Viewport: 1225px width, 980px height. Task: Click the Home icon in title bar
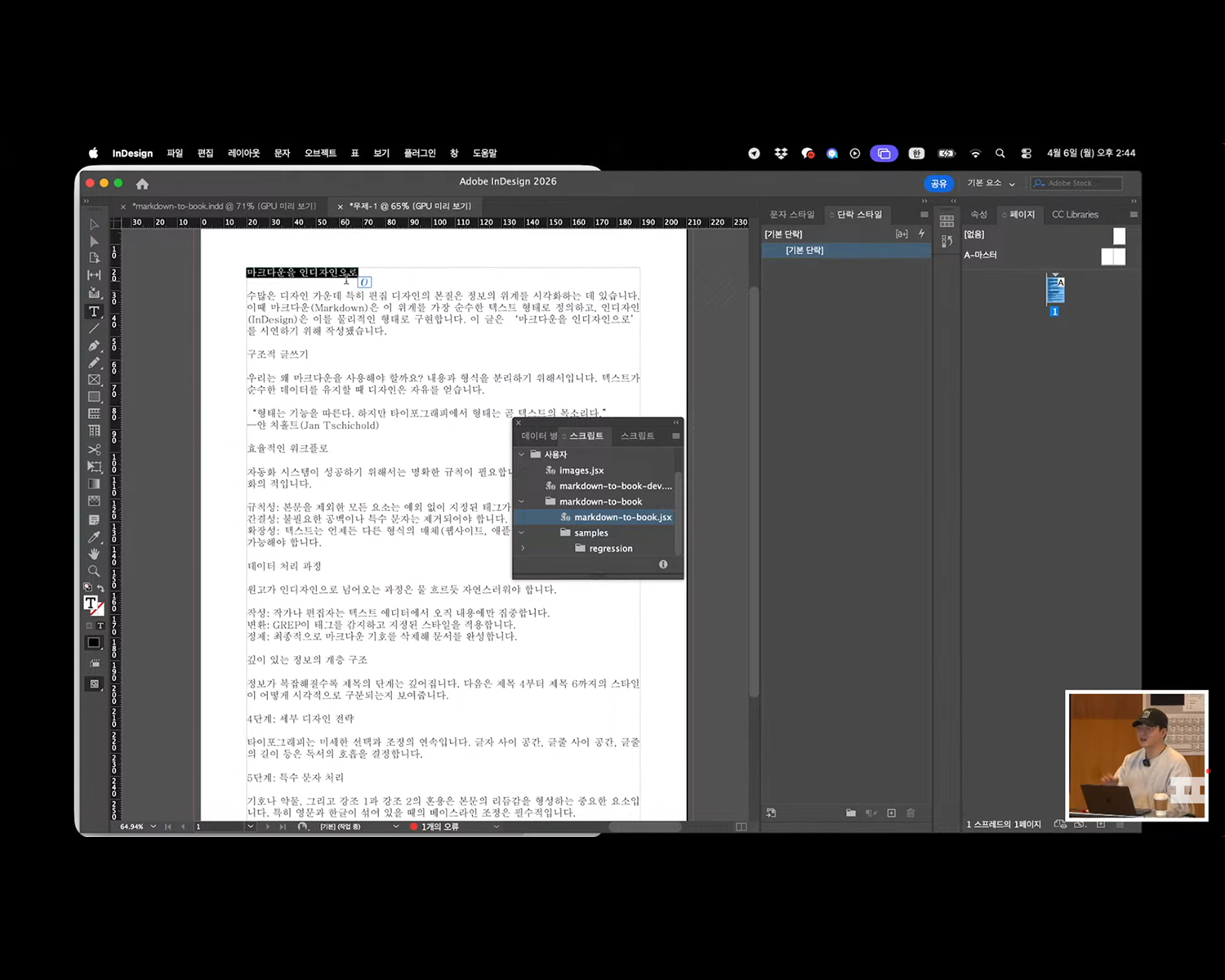[142, 184]
